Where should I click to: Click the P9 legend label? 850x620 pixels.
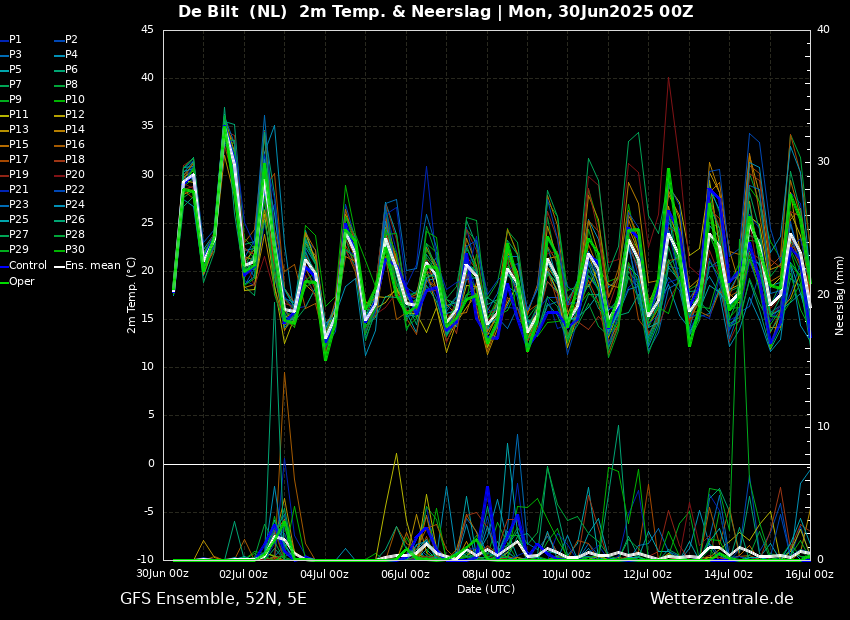(15, 100)
